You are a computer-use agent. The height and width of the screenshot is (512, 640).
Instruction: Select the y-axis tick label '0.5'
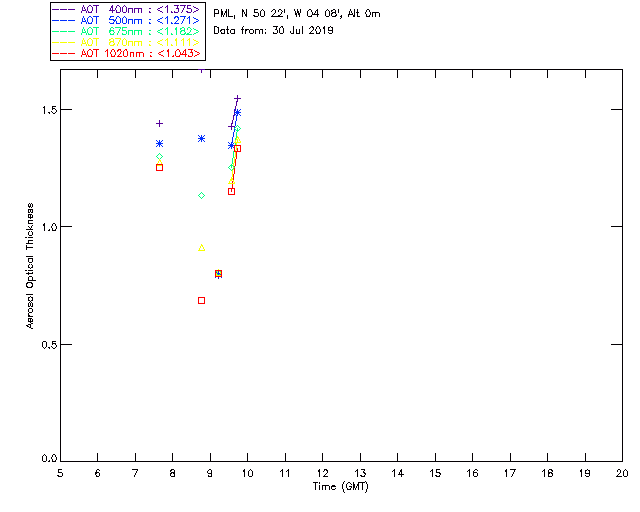[x=49, y=345]
